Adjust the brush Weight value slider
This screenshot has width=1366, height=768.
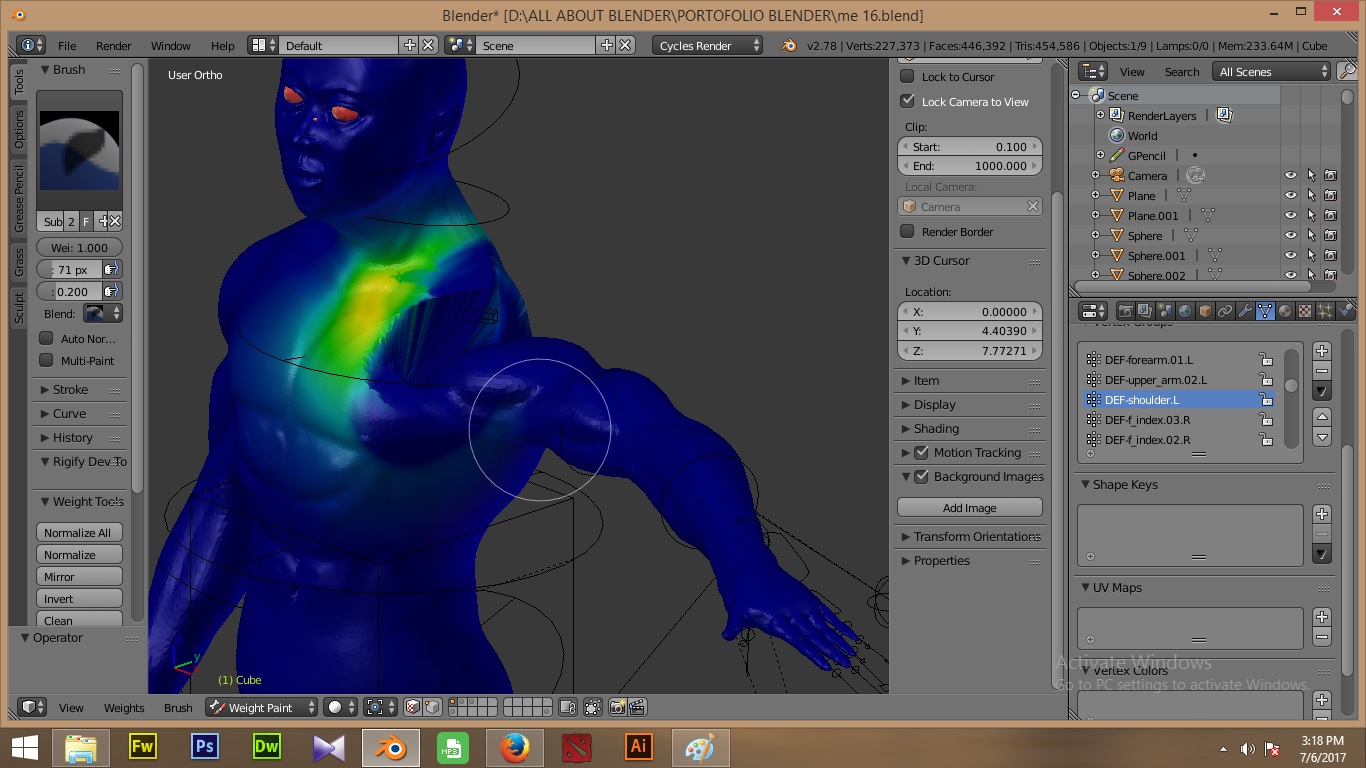(79, 247)
